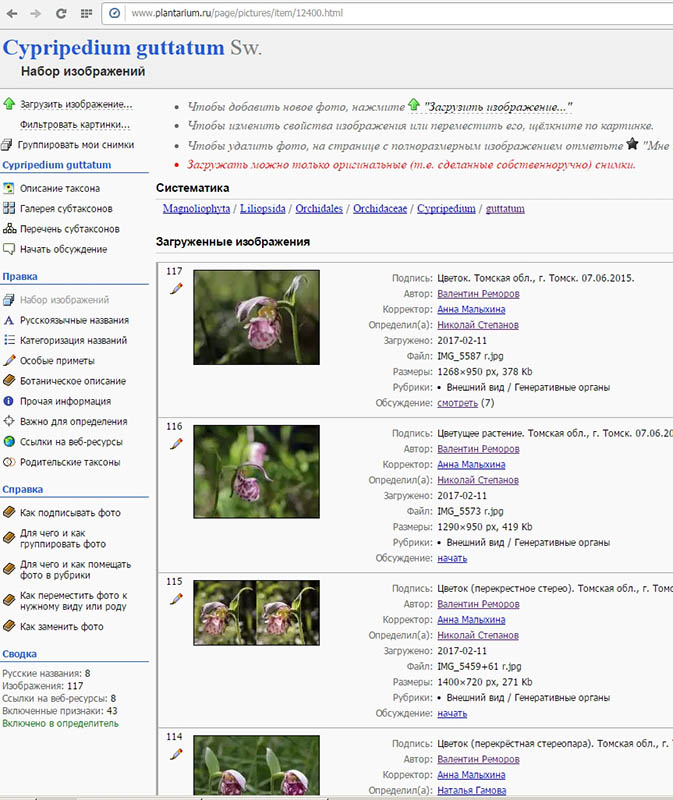Open Русскоязычные названия in the Правка menu
This screenshot has width=673, height=800.
tap(74, 320)
